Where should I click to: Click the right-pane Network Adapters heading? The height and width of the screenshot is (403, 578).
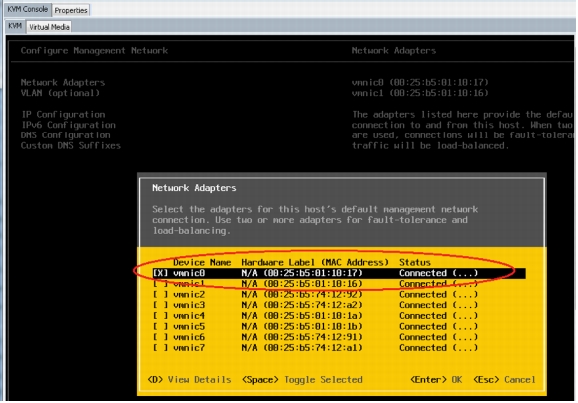(394, 51)
